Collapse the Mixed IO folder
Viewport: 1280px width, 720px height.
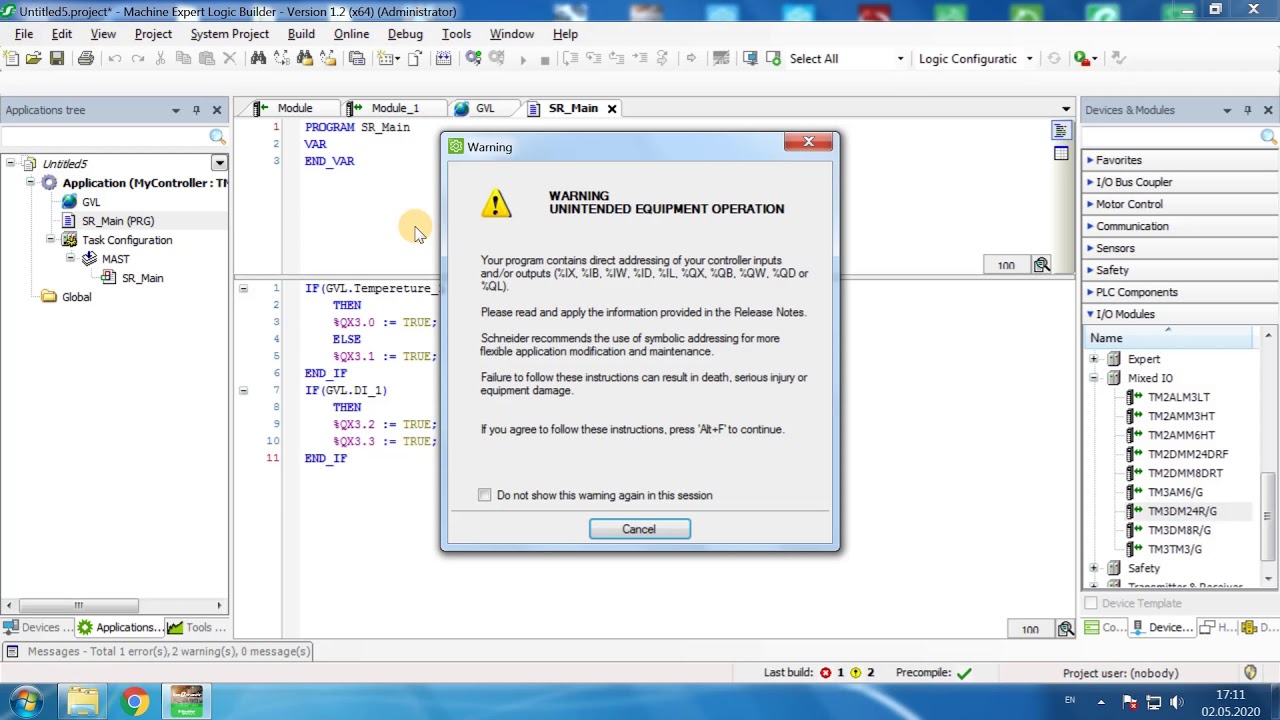pos(1094,378)
